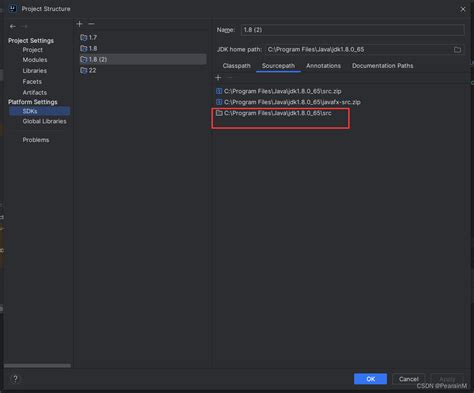Click the OK button

coord(370,379)
